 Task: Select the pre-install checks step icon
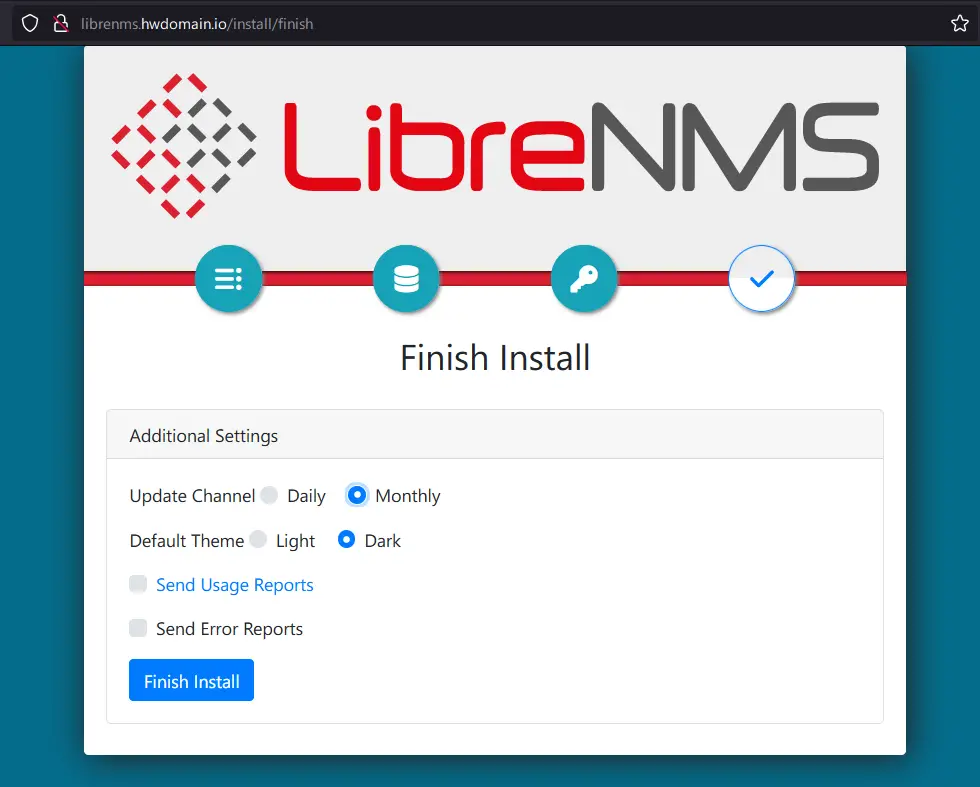tap(229, 279)
